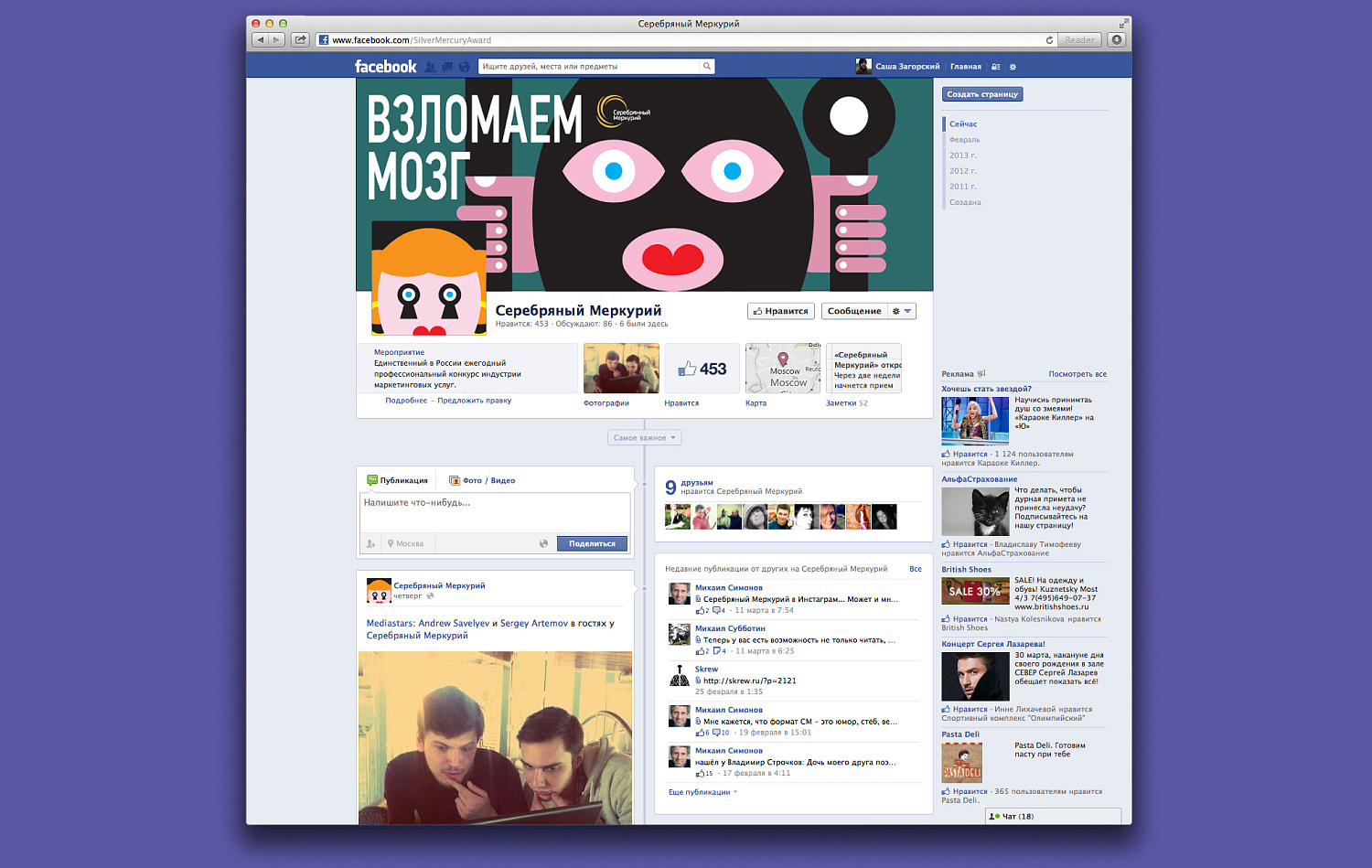Open Самое важное sort dropdown
The image size is (1372, 868).
[644, 438]
